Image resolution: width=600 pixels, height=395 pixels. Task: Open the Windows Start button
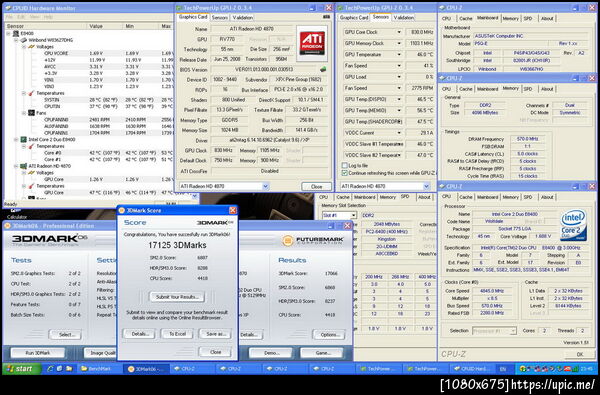point(21,369)
